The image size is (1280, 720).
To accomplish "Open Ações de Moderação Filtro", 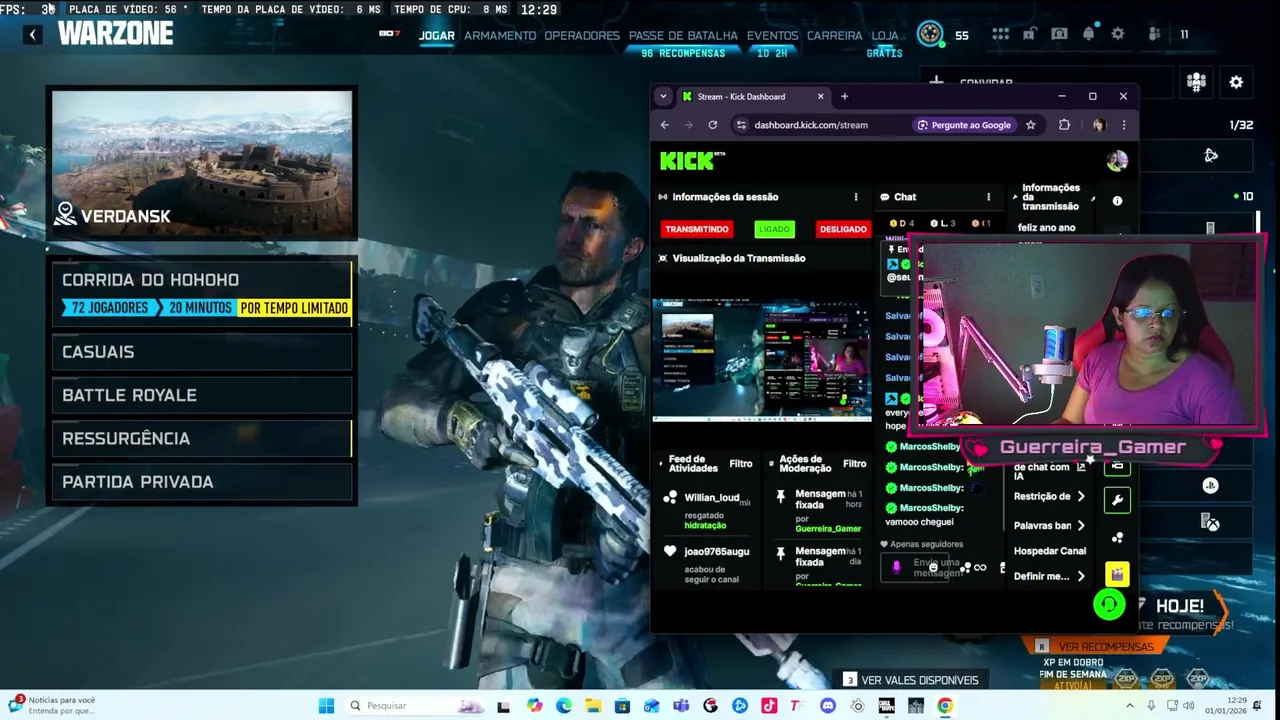I will click(854, 464).
